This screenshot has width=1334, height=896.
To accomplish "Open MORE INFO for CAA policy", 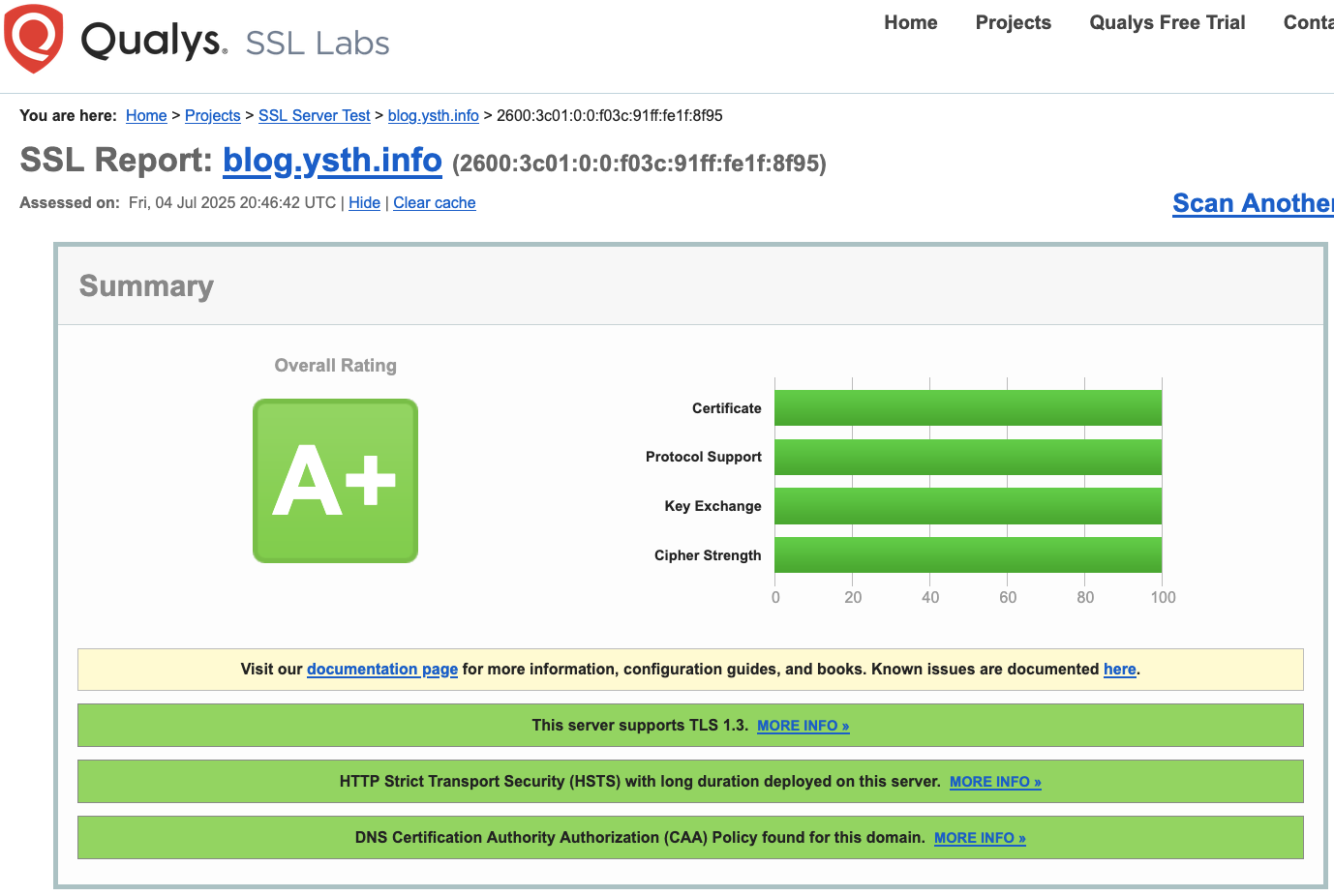I will [980, 838].
